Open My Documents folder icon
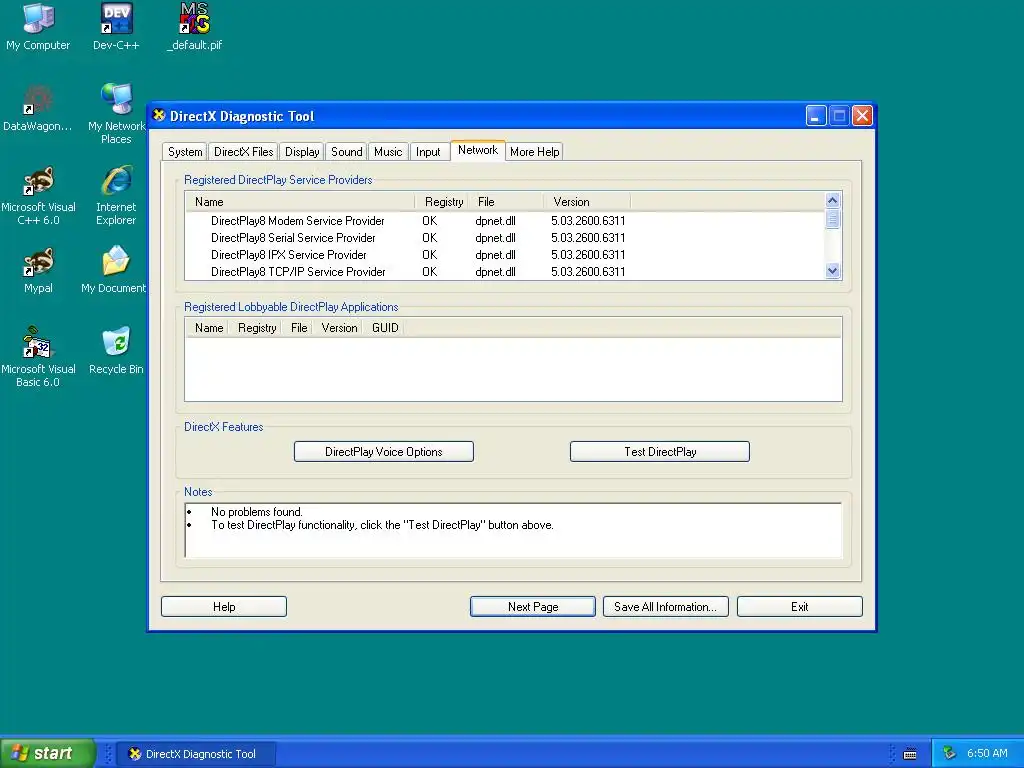 [x=115, y=270]
